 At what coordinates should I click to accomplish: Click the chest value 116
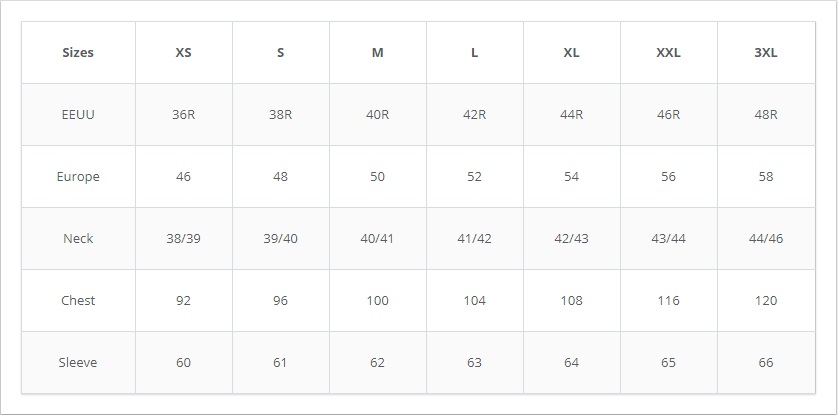point(669,300)
